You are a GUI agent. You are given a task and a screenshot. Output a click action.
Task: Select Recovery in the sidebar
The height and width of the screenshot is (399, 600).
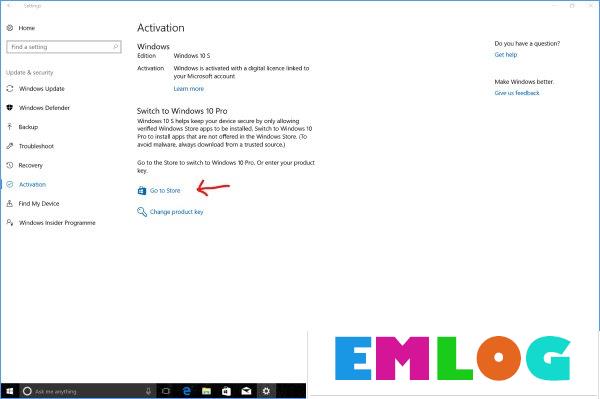point(31,165)
